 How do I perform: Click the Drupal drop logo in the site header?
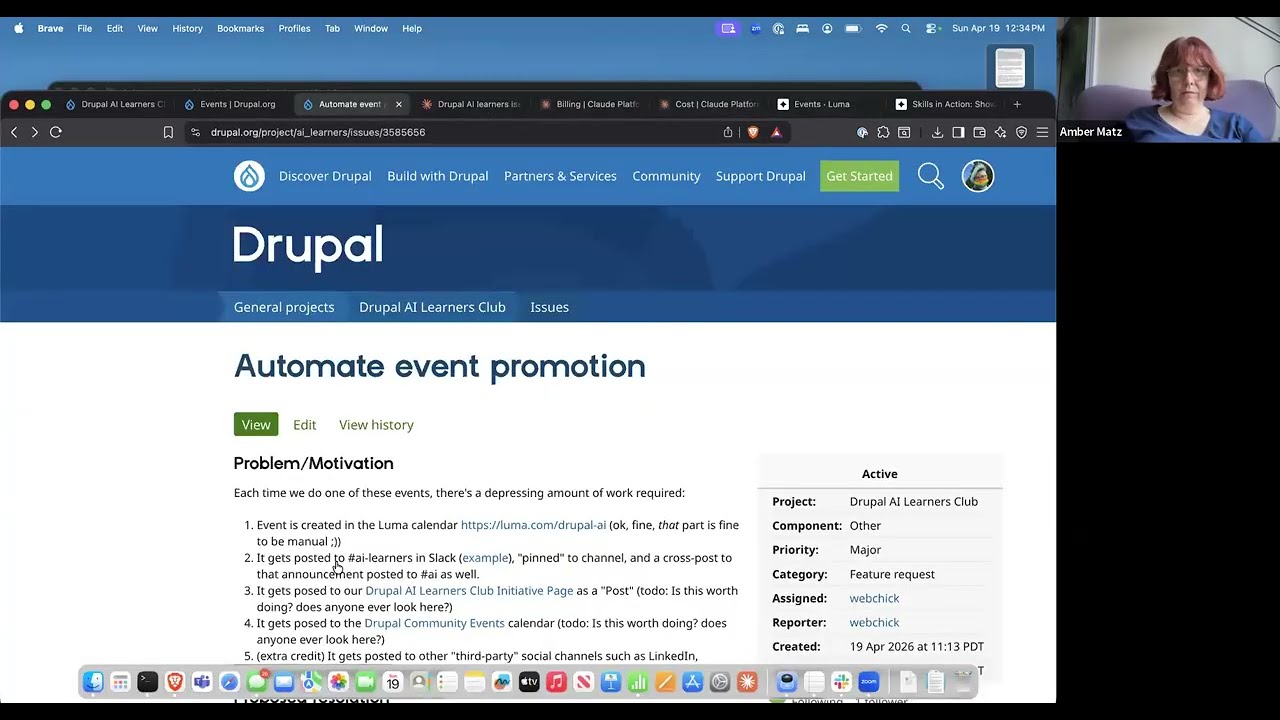[249, 176]
